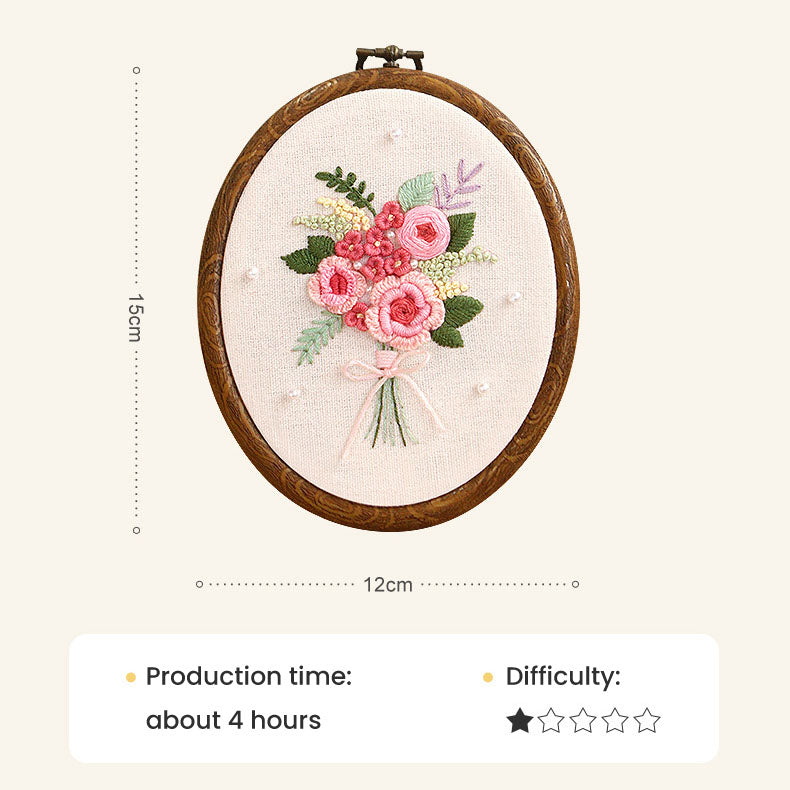Click the "Difficulty:" label
Image resolution: width=790 pixels, height=790 pixels.
click(563, 677)
